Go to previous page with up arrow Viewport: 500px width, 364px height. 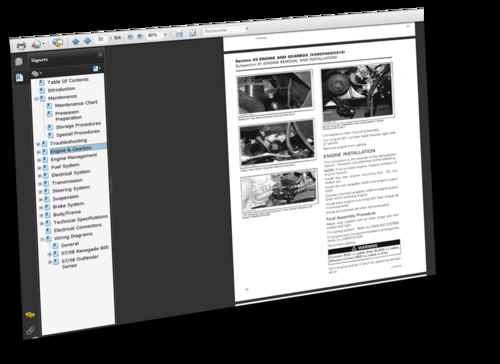coord(75,41)
